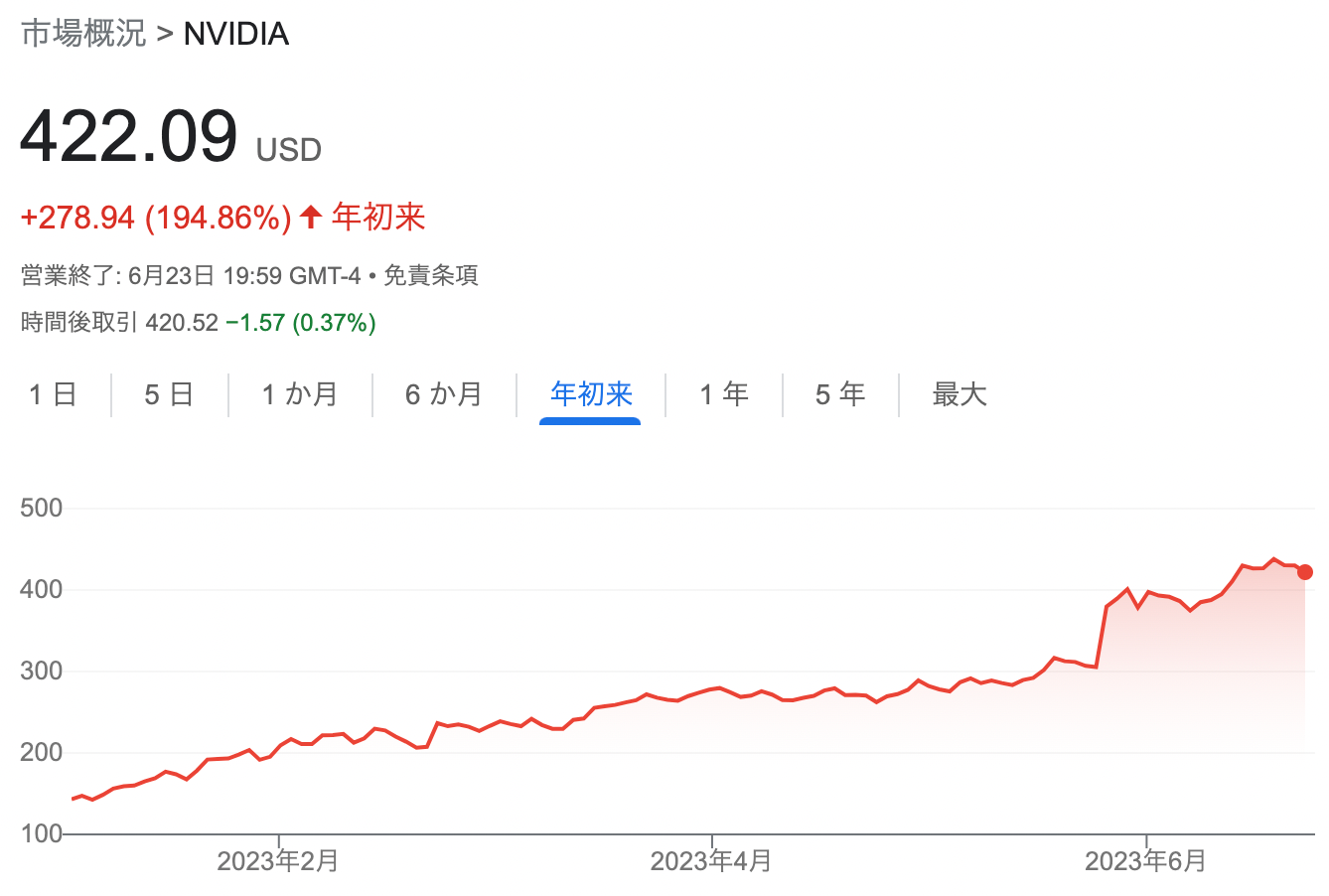The image size is (1329, 896).
Task: Select the 5日 range tab
Action: tap(169, 394)
